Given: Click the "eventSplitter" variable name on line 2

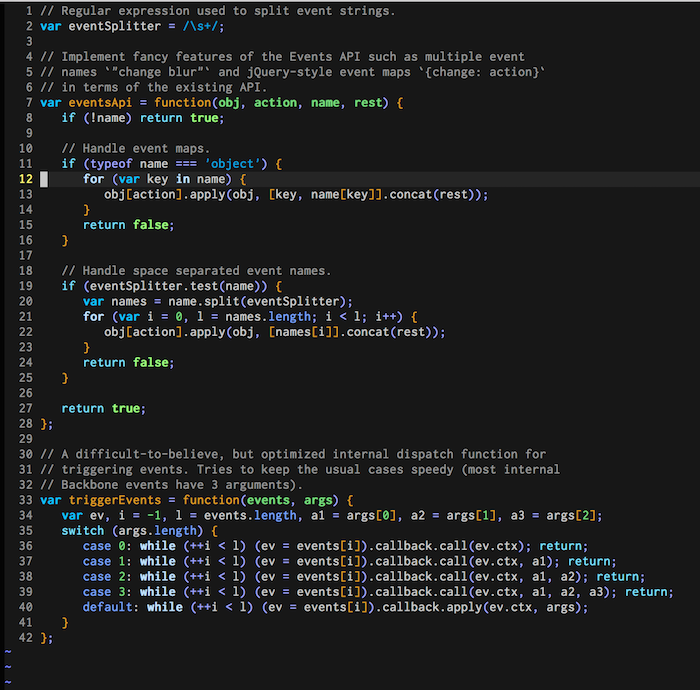Looking at the screenshot, I should click(115, 26).
